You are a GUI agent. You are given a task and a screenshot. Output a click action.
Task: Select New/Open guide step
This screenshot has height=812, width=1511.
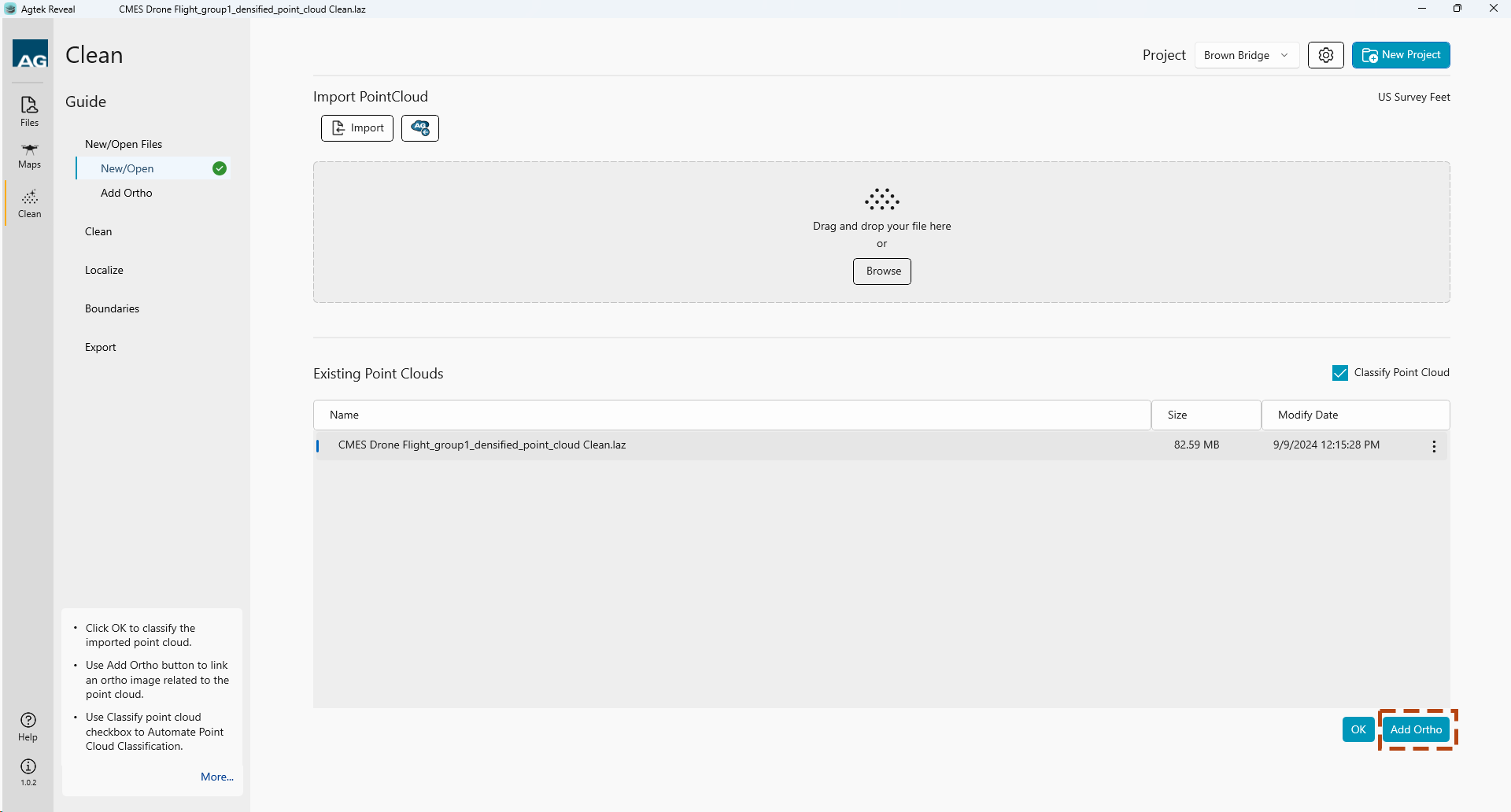coord(127,168)
